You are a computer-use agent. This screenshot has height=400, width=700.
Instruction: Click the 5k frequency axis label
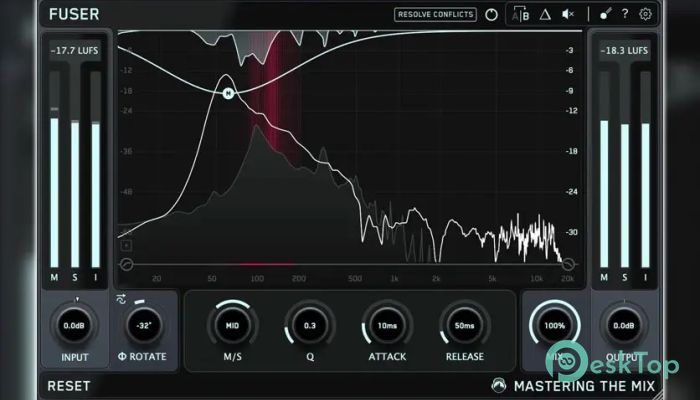[492, 279]
